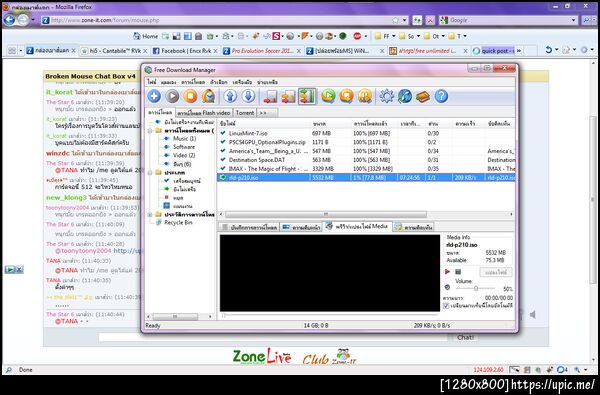This screenshot has width=600, height=395.
Task: Go back with Firefox back arrow button
Action: pyautogui.click(x=10, y=20)
